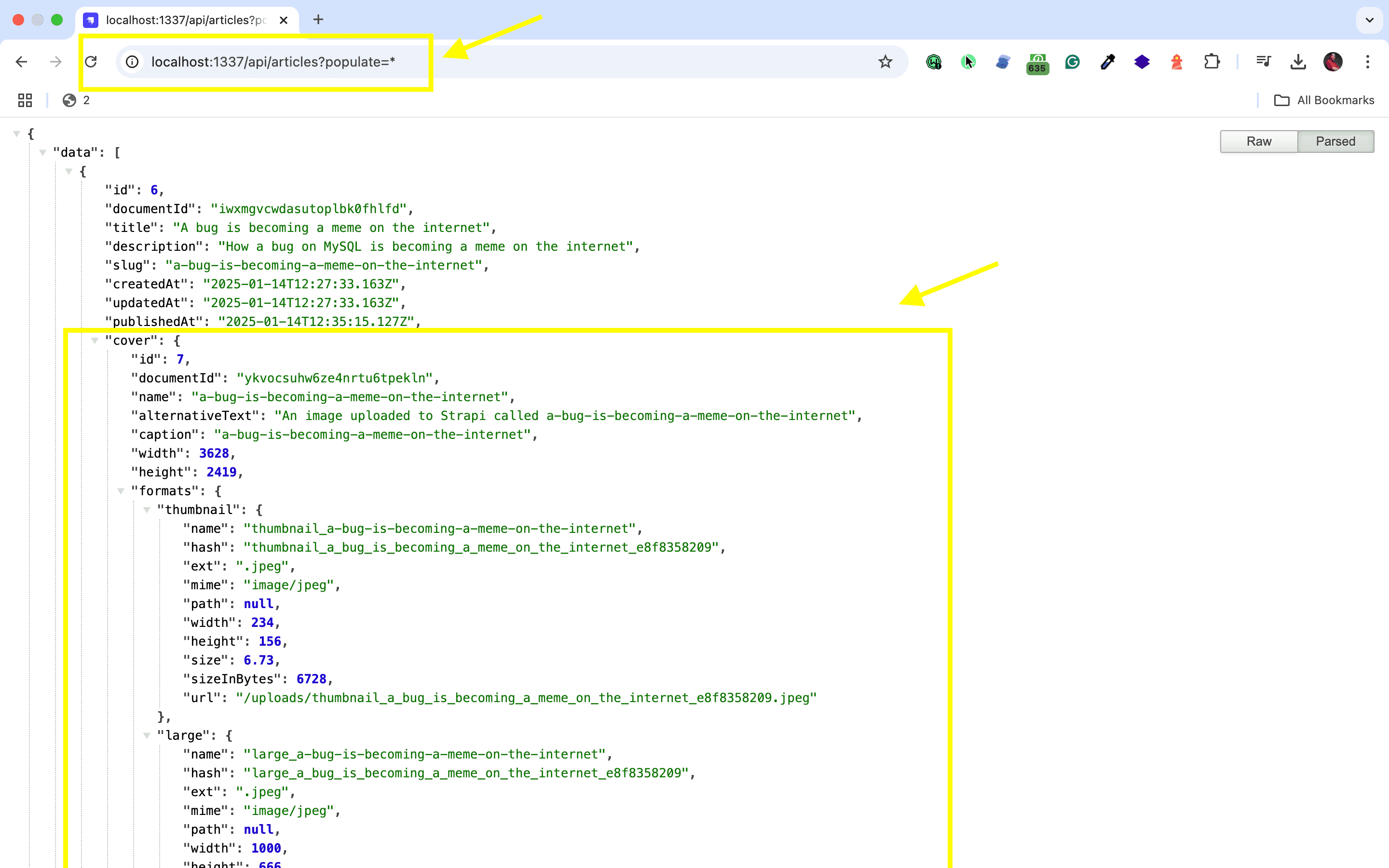Open the blue stacked-cards extension icon

point(1003,61)
